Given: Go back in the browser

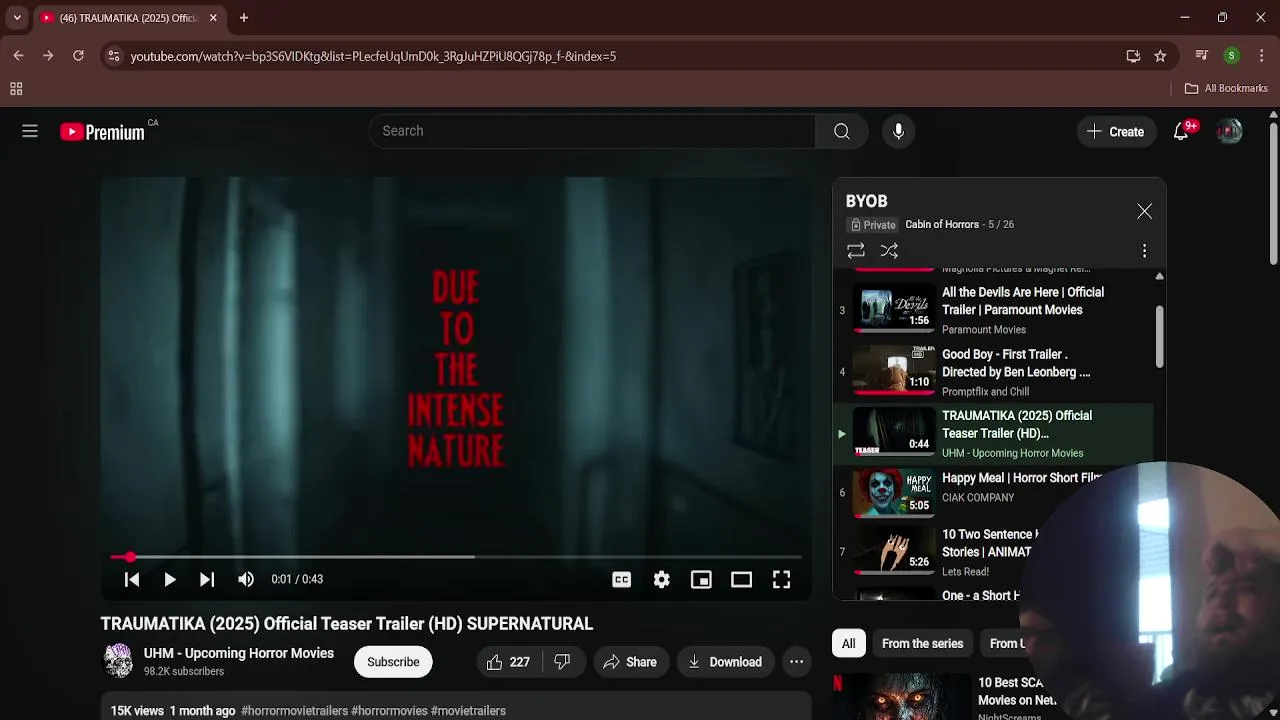Looking at the screenshot, I should [18, 56].
